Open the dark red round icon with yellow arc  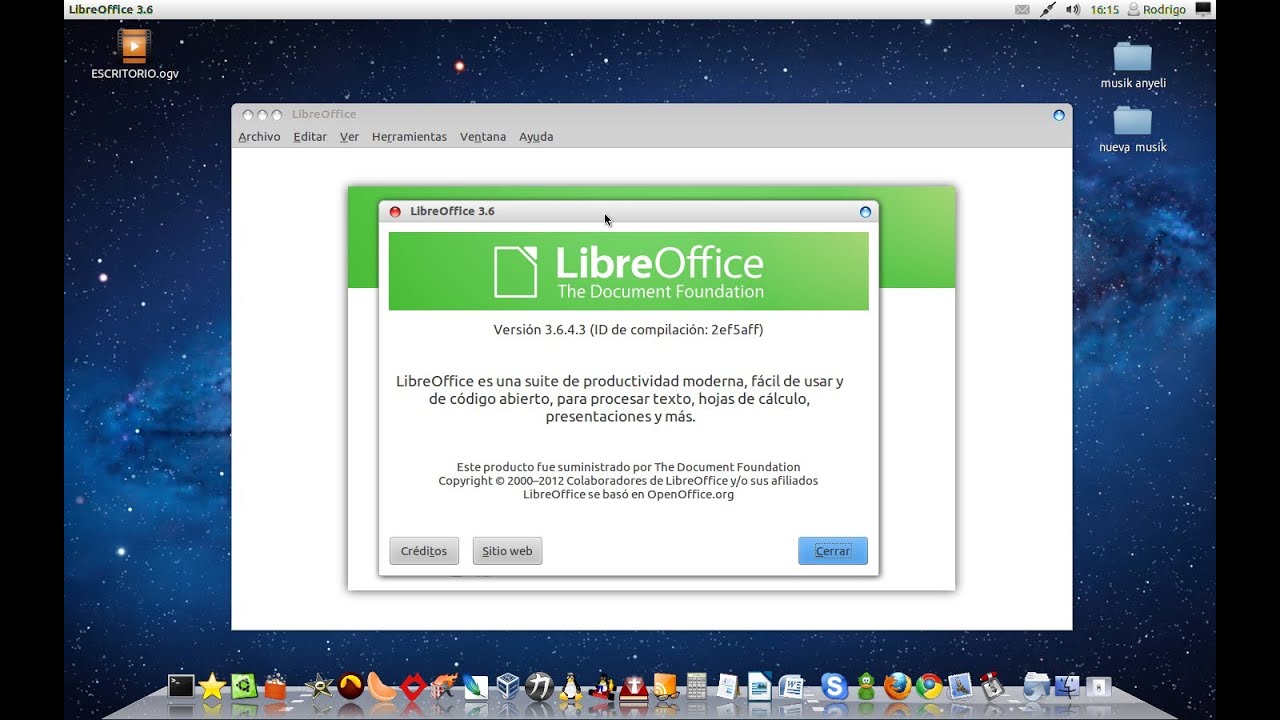click(351, 686)
